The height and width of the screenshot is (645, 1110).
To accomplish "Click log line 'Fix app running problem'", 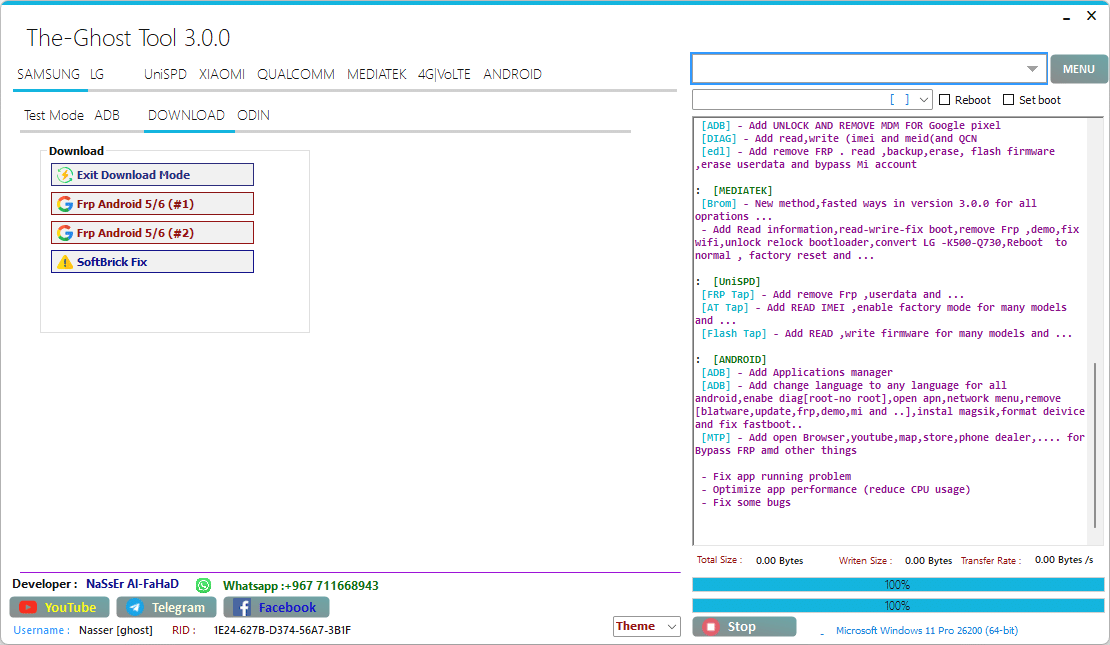I will point(782,476).
